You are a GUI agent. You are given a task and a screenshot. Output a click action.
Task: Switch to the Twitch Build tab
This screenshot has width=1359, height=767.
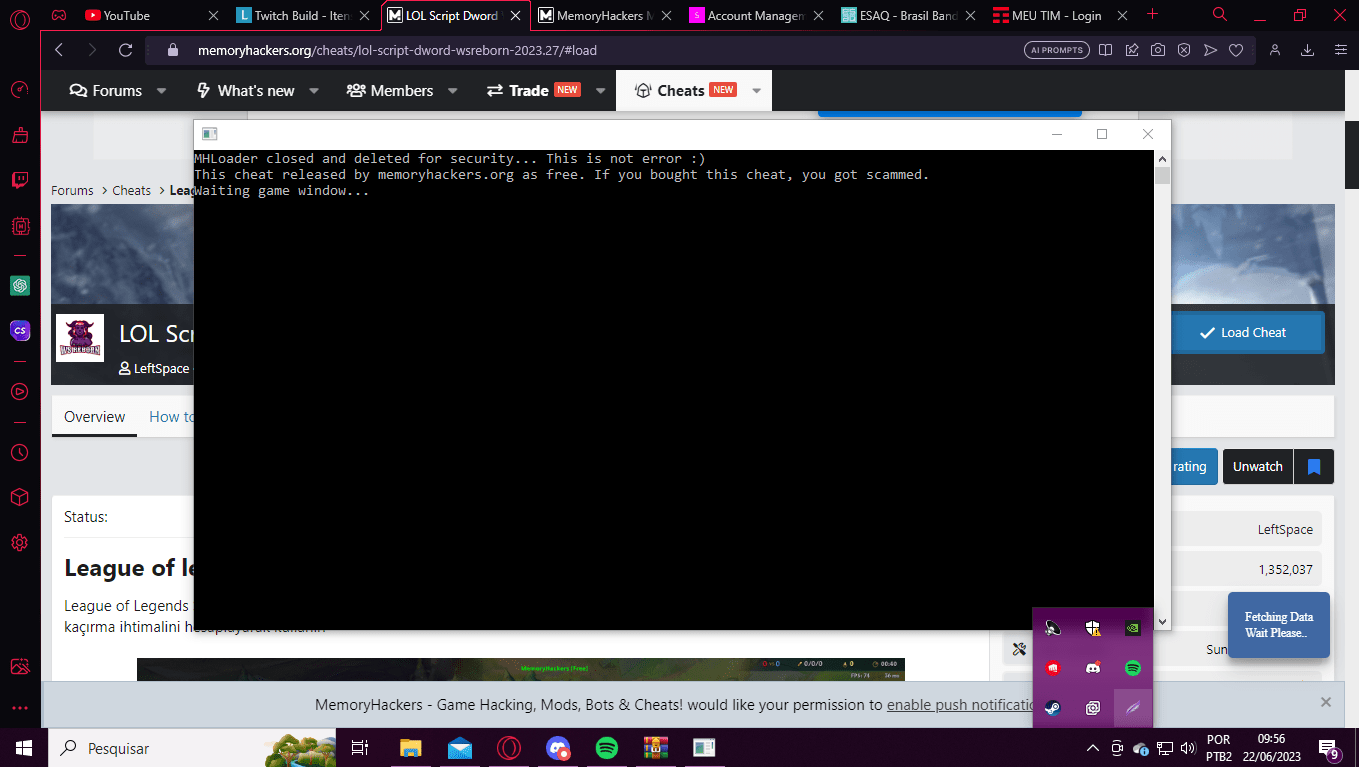[304, 15]
